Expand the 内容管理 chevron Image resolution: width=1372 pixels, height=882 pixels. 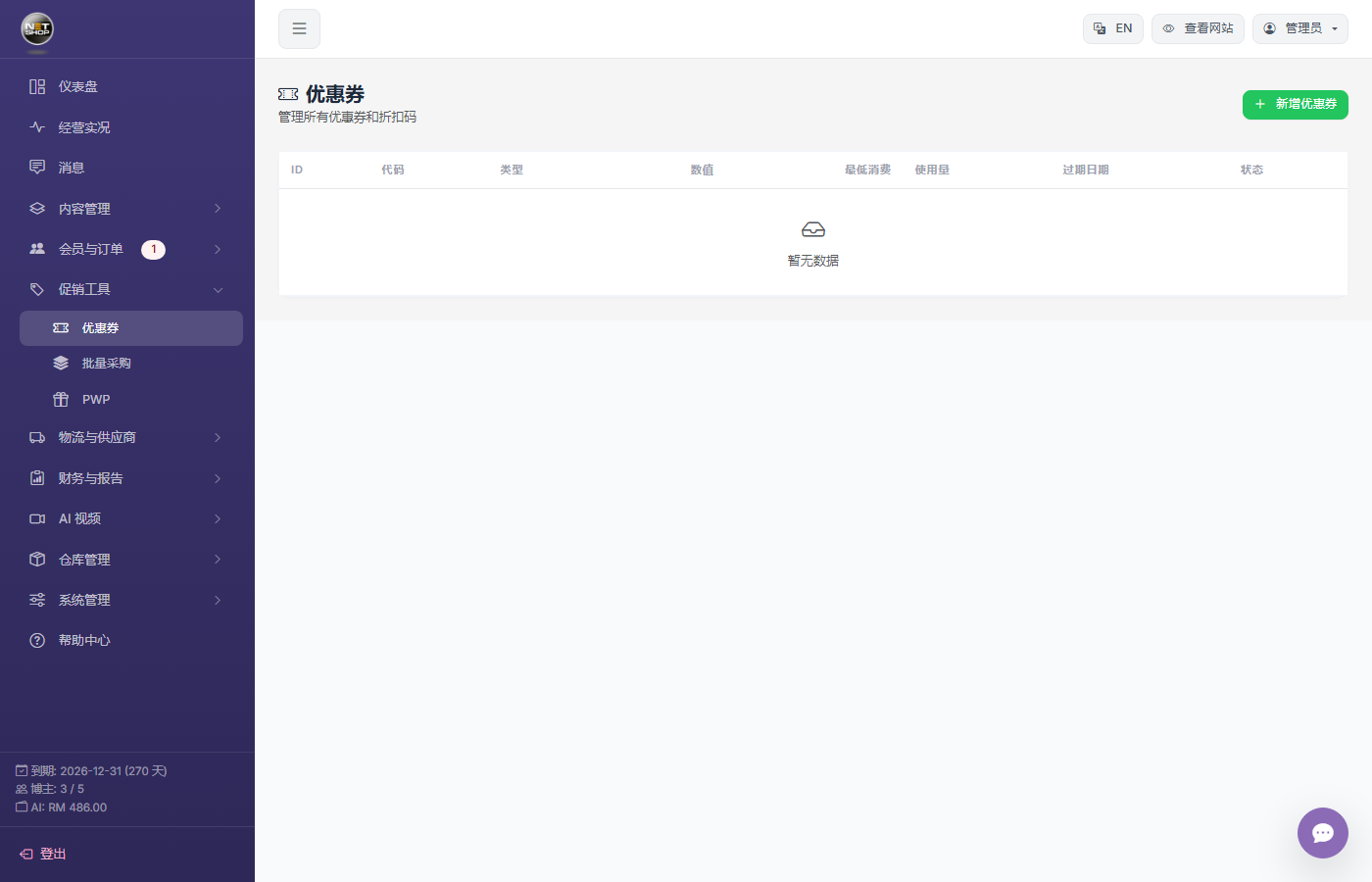[x=218, y=209]
